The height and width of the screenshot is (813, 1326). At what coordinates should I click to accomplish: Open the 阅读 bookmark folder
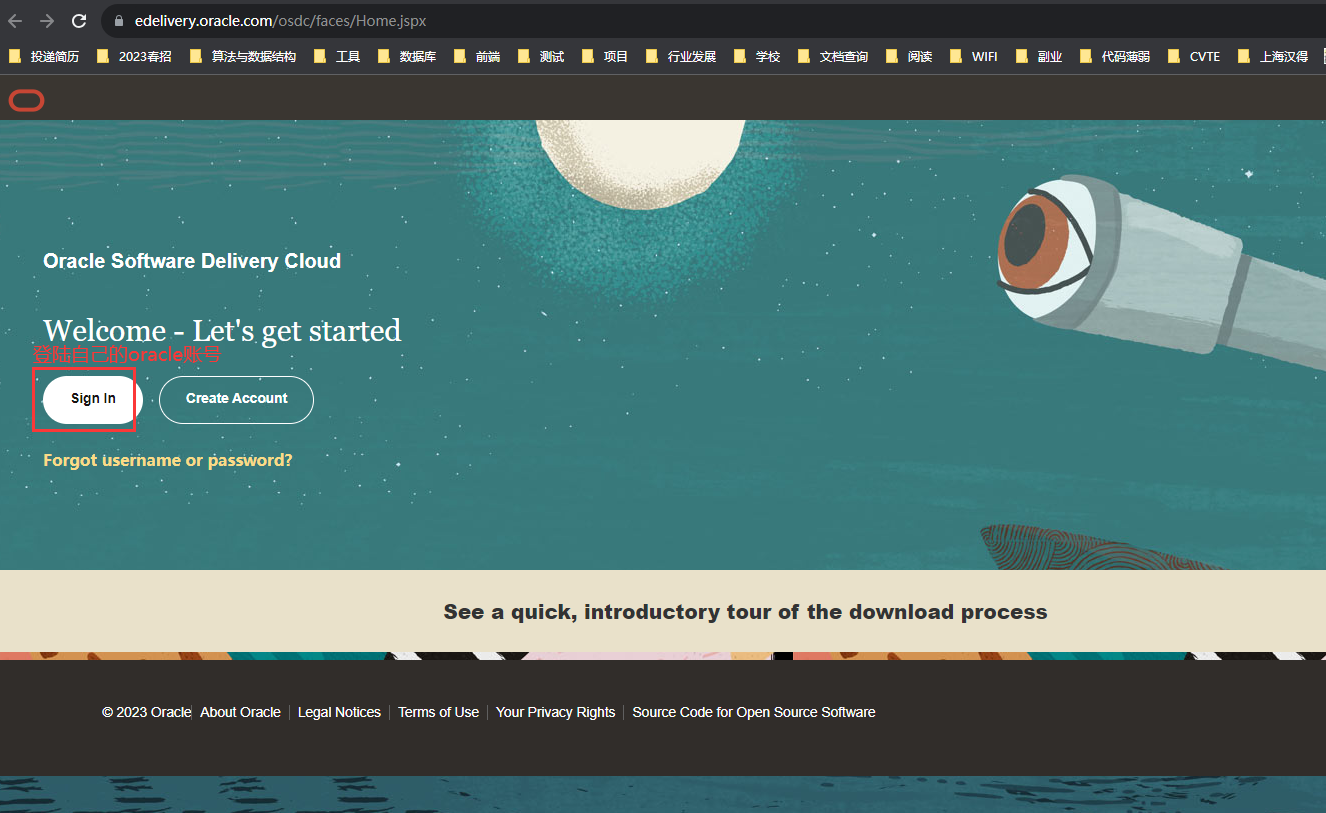click(x=909, y=57)
